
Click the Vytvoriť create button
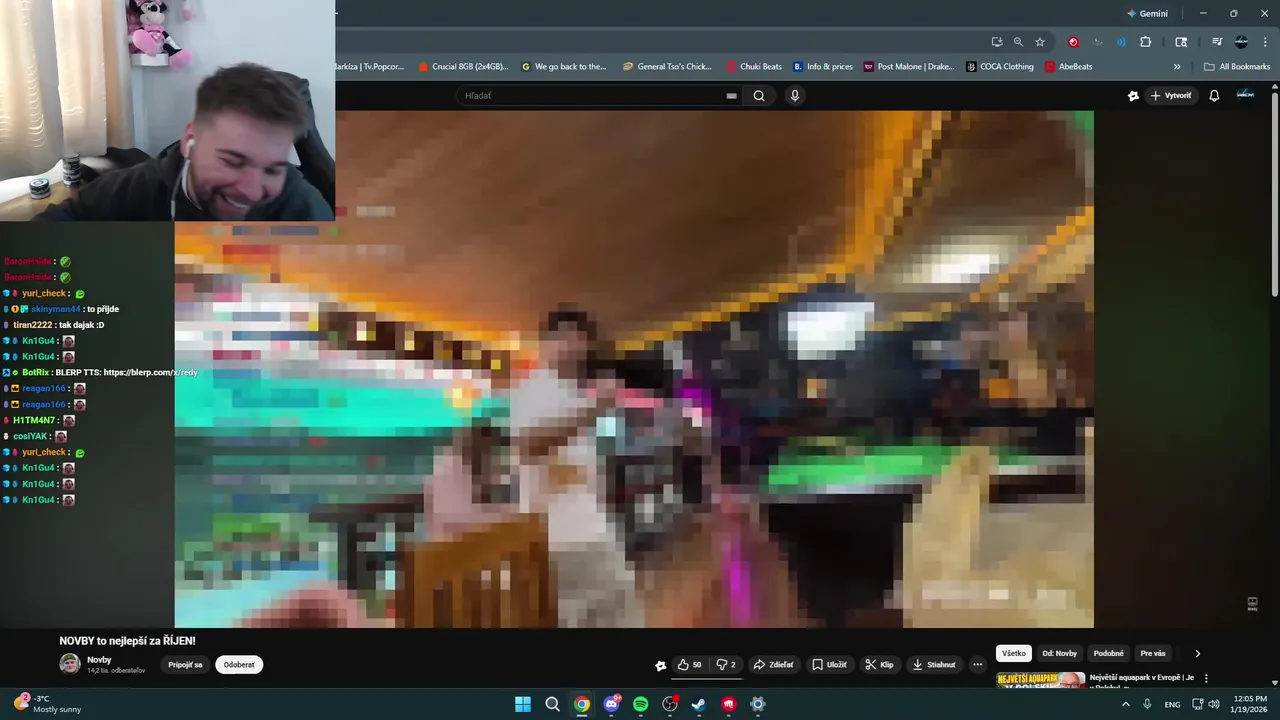coord(1171,96)
